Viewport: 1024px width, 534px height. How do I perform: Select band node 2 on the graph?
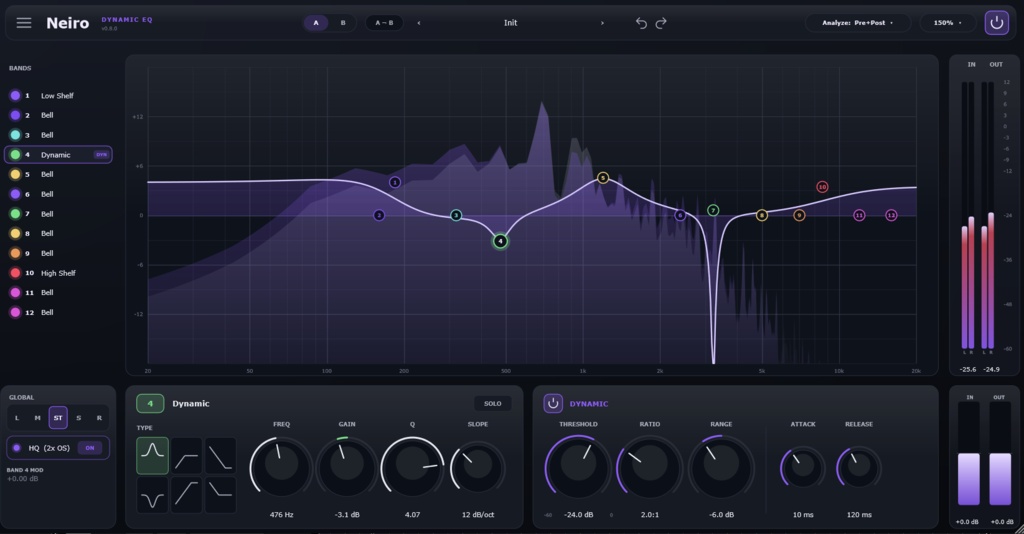[x=379, y=215]
